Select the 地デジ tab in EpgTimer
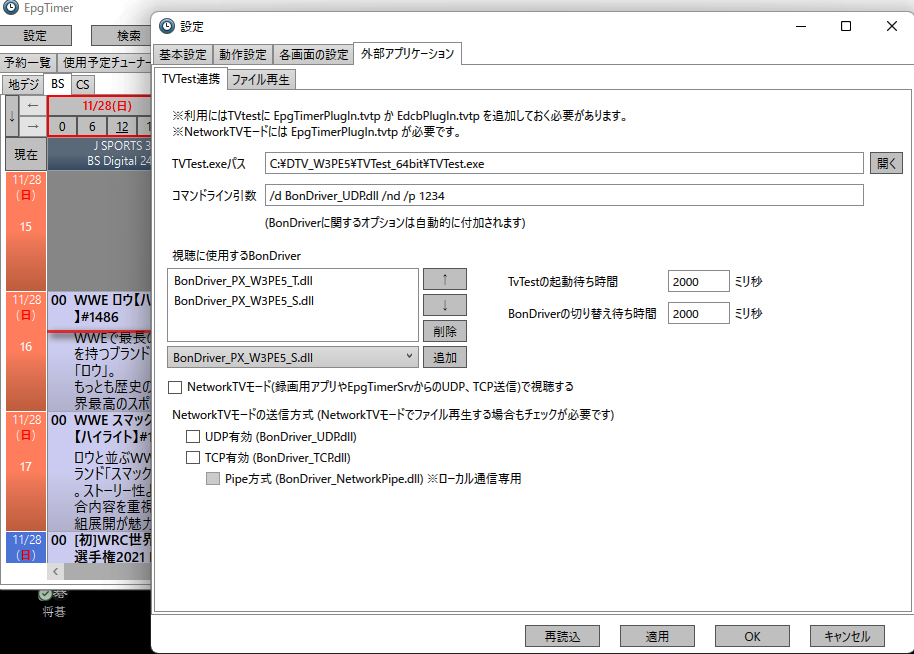914x654 pixels. click(23, 85)
